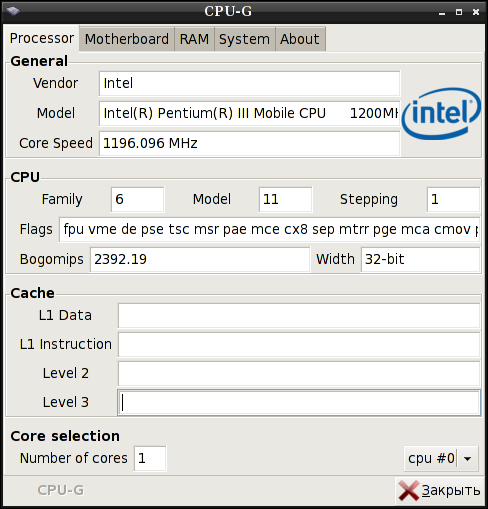
Task: Click the Model field with Pentium III Mobile
Action: click(249, 113)
